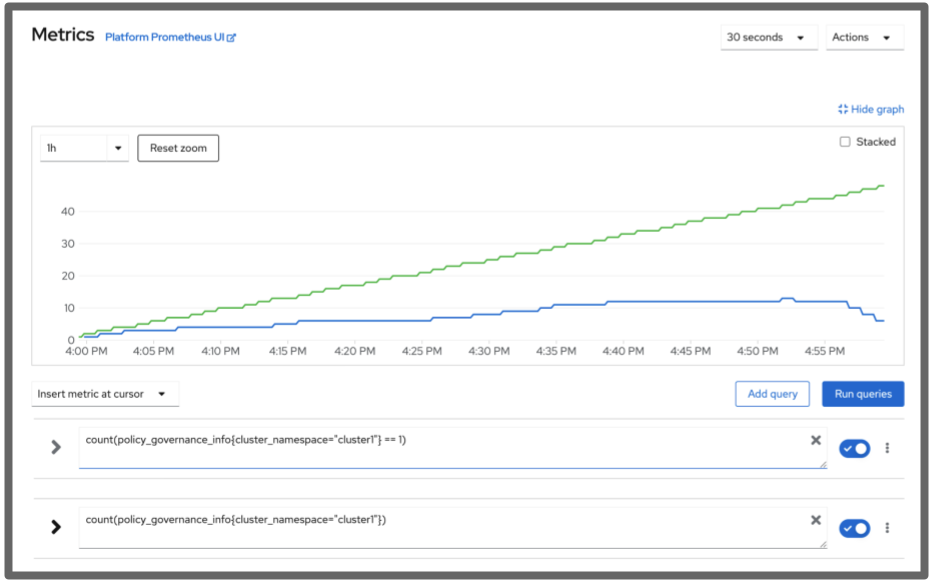
Task: Expand the second query results row
Action: (x=56, y=527)
